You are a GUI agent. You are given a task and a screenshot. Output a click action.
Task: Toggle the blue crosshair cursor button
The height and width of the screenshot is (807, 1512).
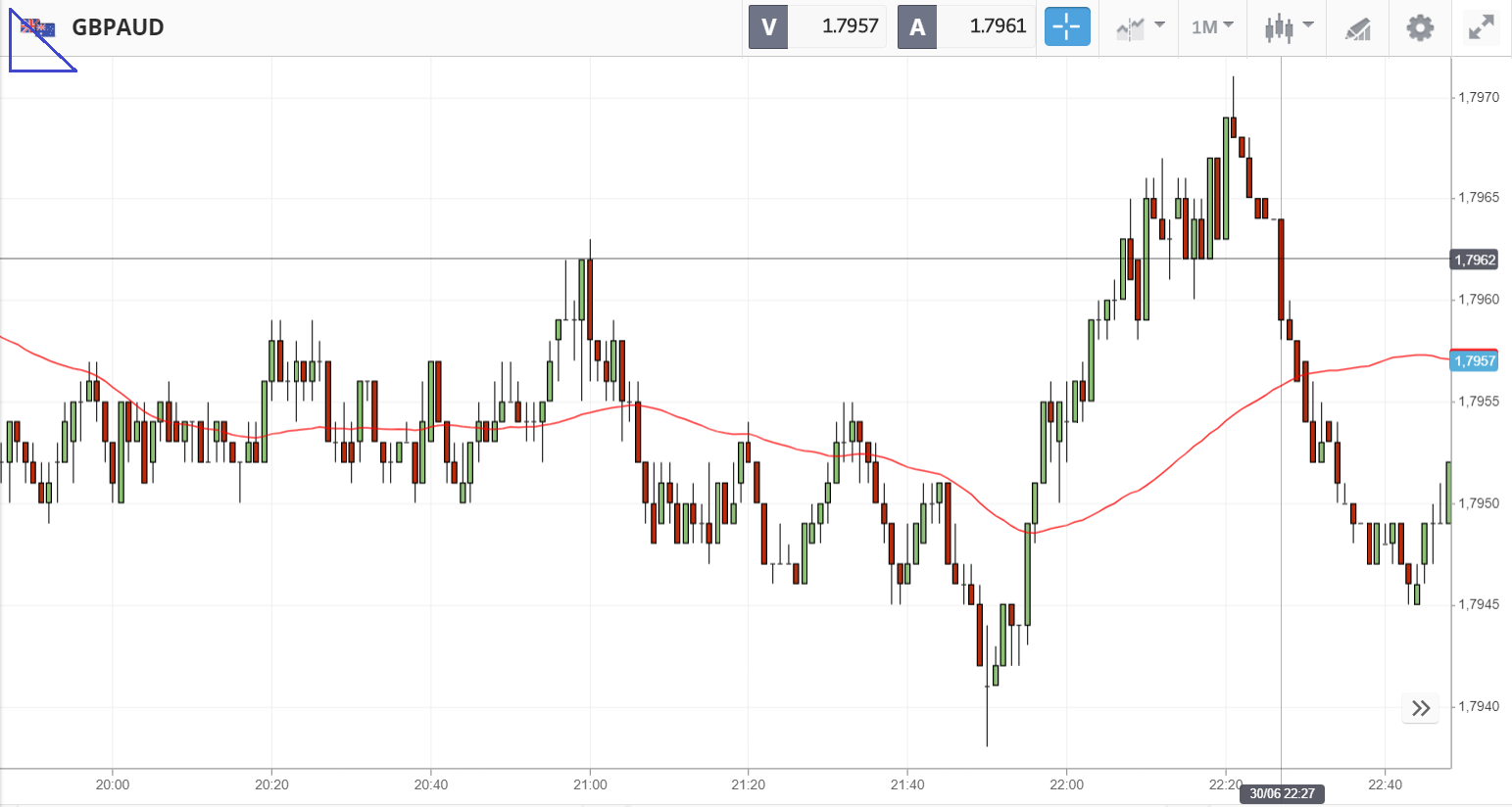[x=1067, y=27]
